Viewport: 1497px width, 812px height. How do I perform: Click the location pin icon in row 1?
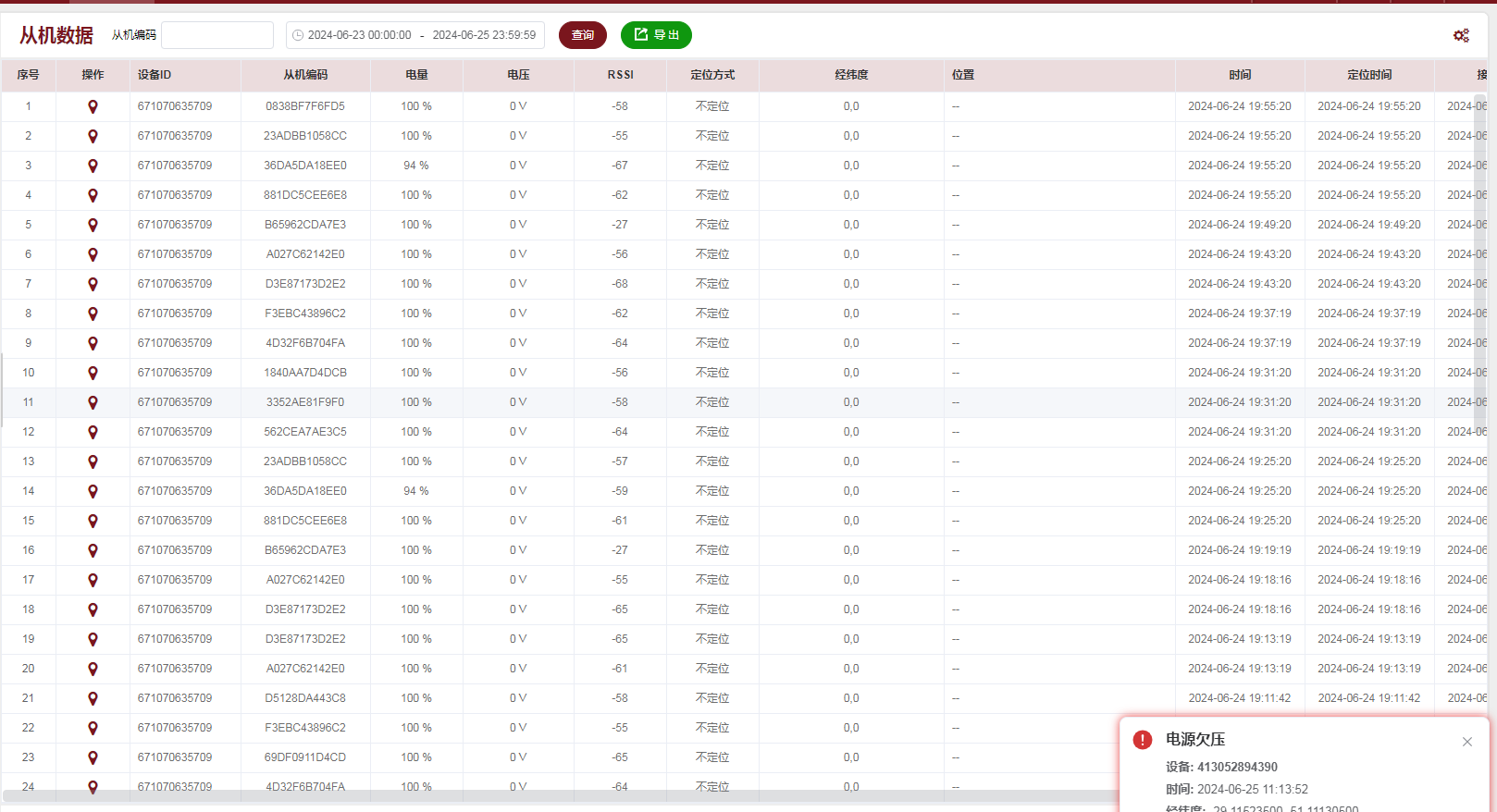coord(93,107)
